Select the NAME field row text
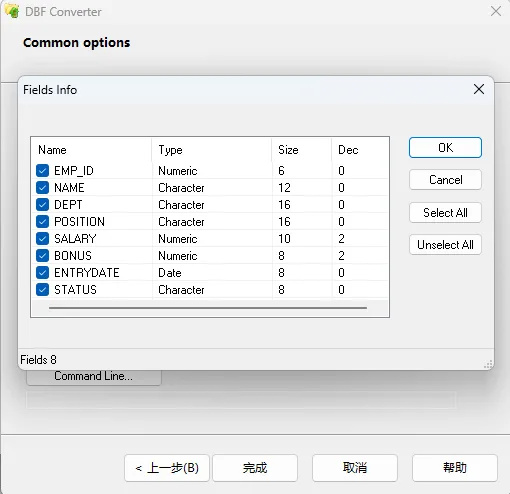Screen dimensions: 510x494 (x=69, y=188)
